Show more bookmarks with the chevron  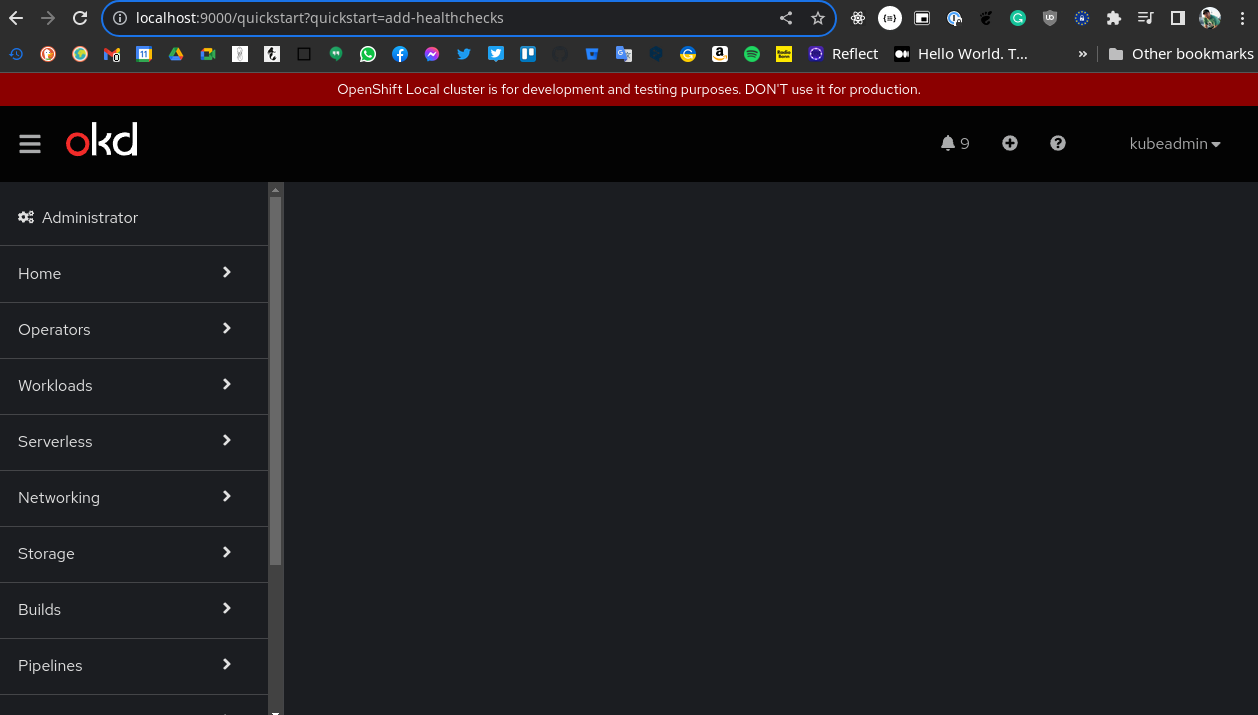click(1082, 54)
